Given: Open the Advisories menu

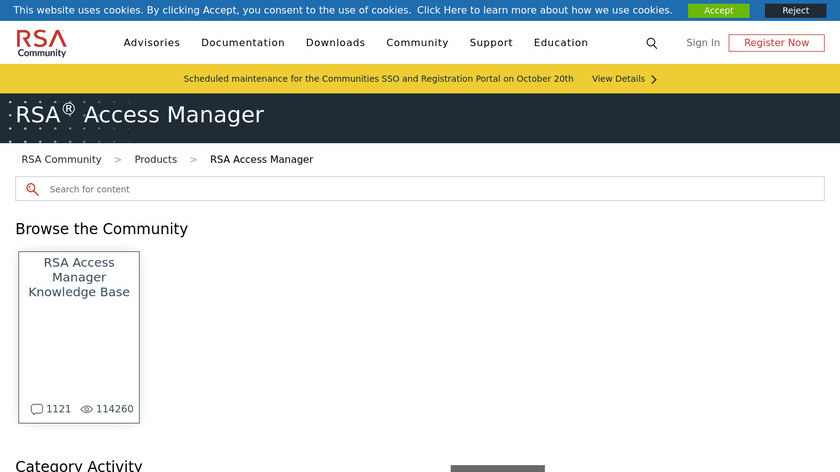Looking at the screenshot, I should [152, 43].
